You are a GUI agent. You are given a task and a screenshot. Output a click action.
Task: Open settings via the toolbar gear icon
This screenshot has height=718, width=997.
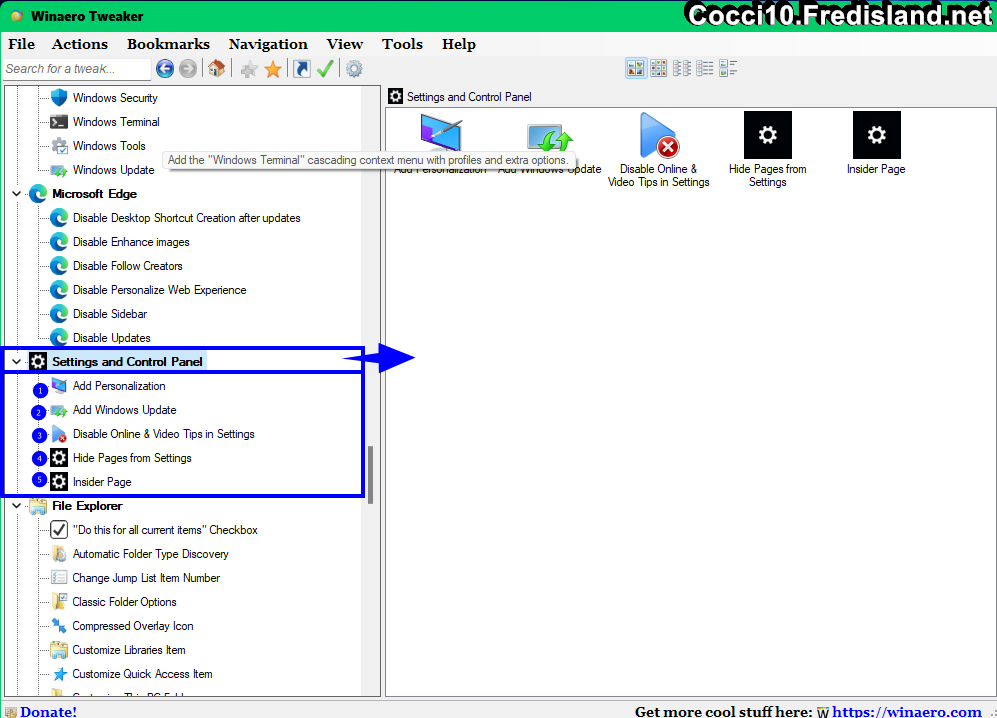354,69
